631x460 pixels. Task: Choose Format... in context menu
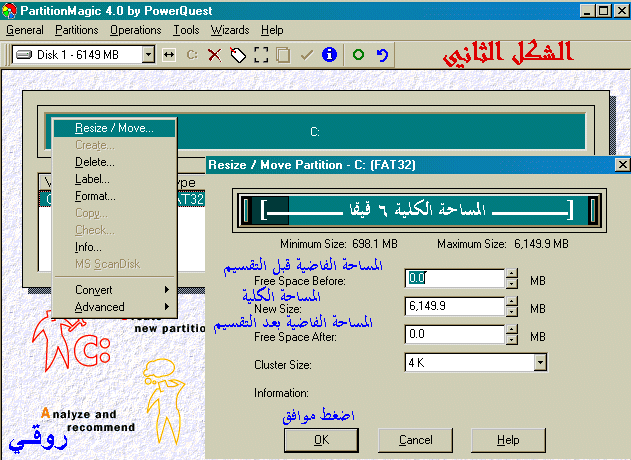(115, 196)
